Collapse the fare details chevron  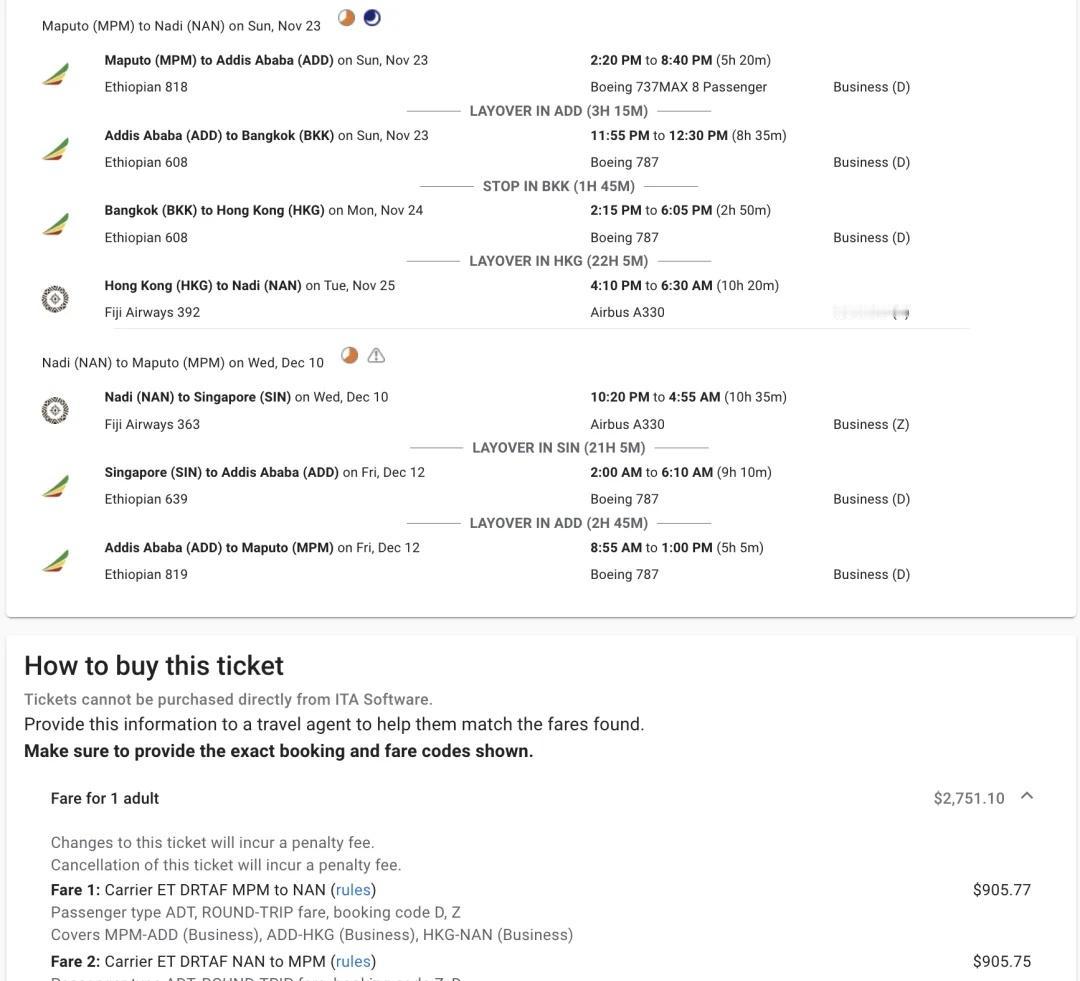[x=1027, y=796]
